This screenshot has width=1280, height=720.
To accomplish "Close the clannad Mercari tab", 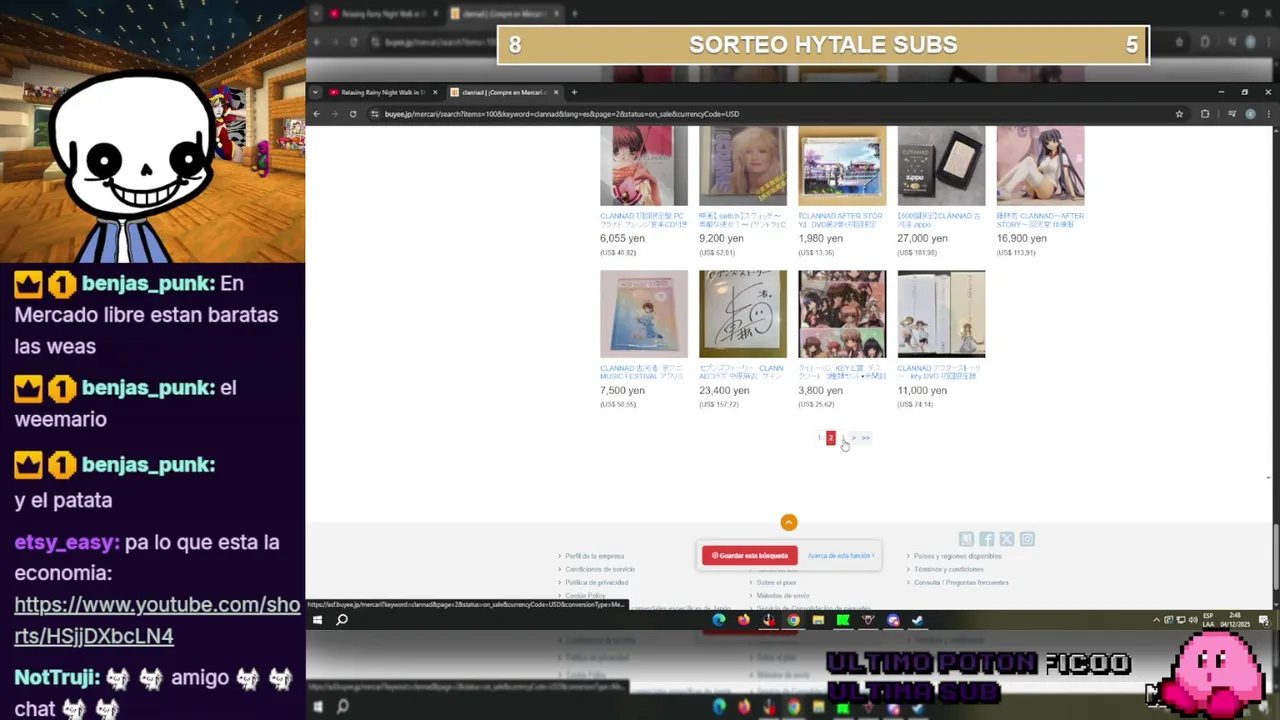I will tap(556, 92).
